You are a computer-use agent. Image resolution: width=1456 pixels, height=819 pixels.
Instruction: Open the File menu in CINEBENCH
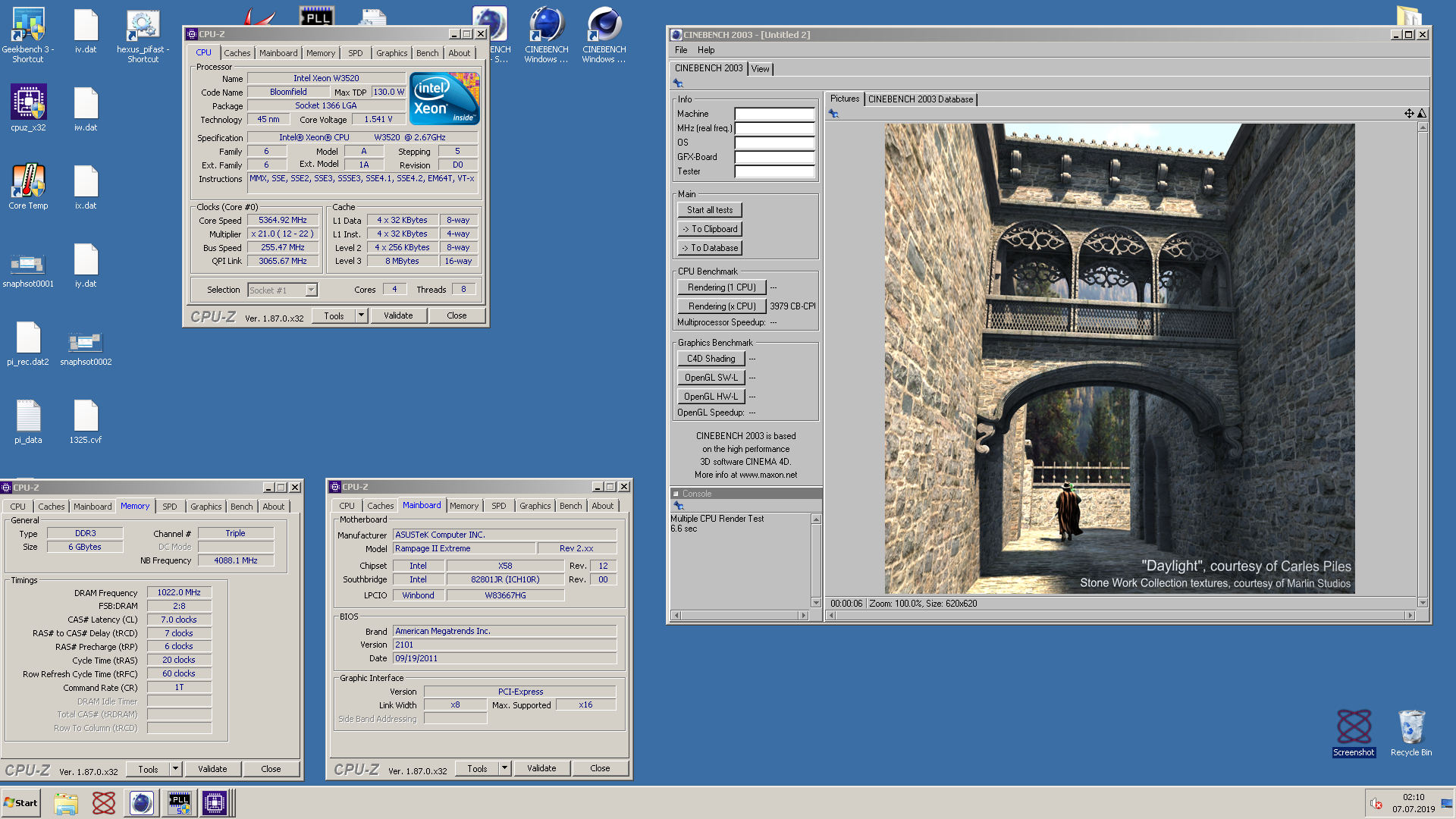[681, 50]
